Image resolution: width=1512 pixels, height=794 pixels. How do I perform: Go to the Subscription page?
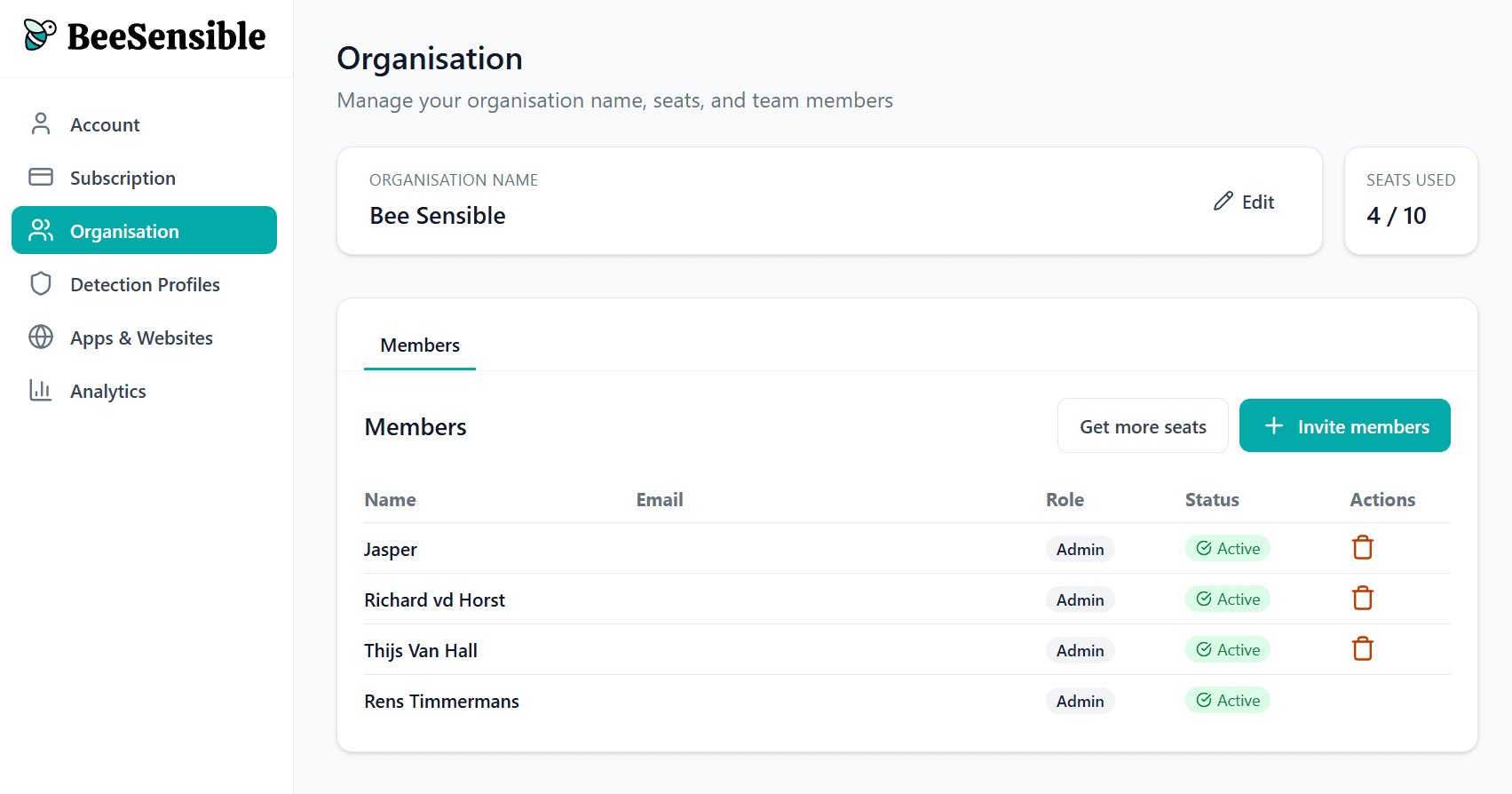click(x=123, y=178)
